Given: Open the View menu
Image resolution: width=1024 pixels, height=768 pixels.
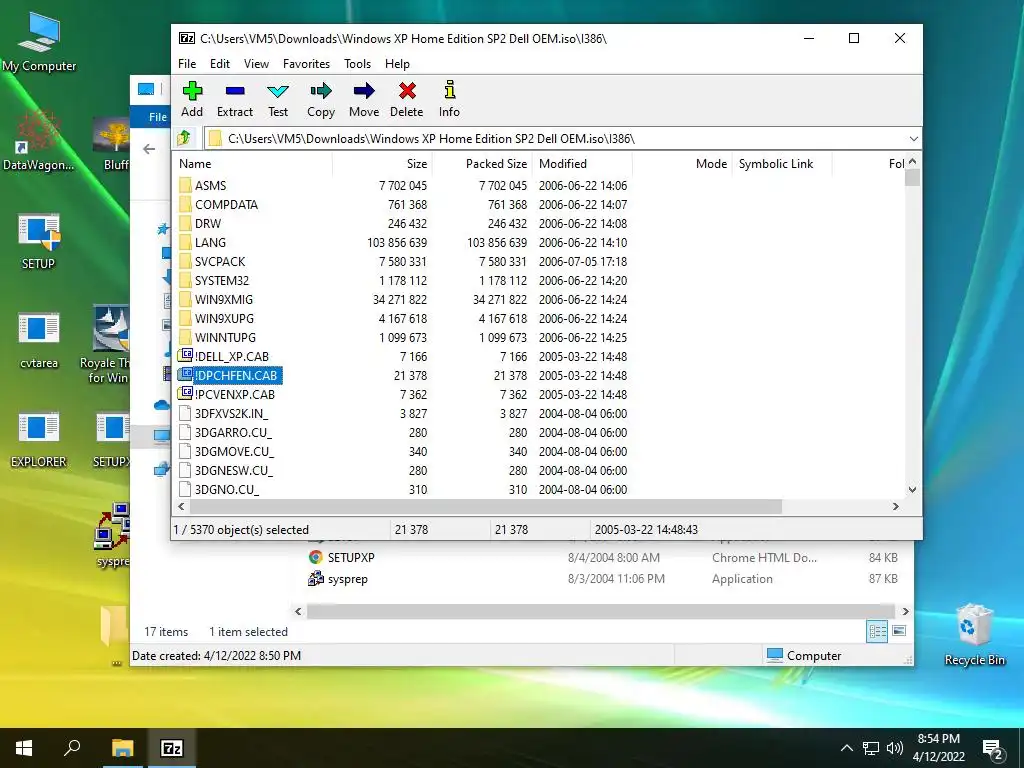Looking at the screenshot, I should pos(256,63).
